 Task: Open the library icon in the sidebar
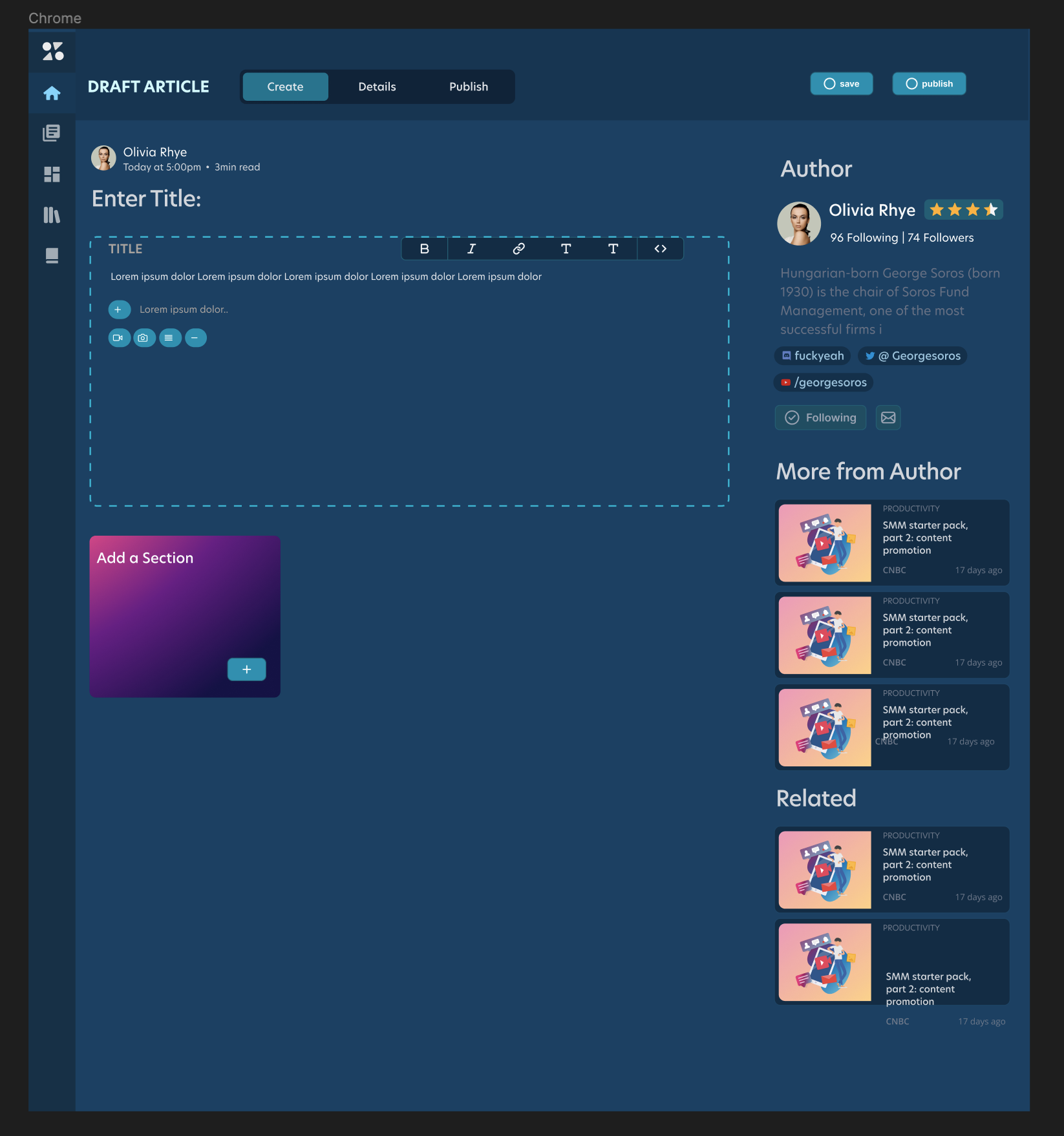pos(52,215)
